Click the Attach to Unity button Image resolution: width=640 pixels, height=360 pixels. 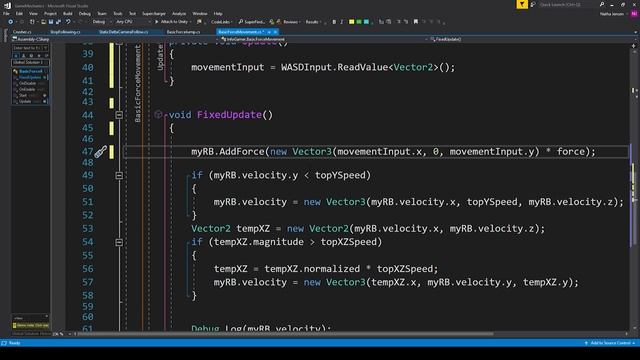pos(173,22)
